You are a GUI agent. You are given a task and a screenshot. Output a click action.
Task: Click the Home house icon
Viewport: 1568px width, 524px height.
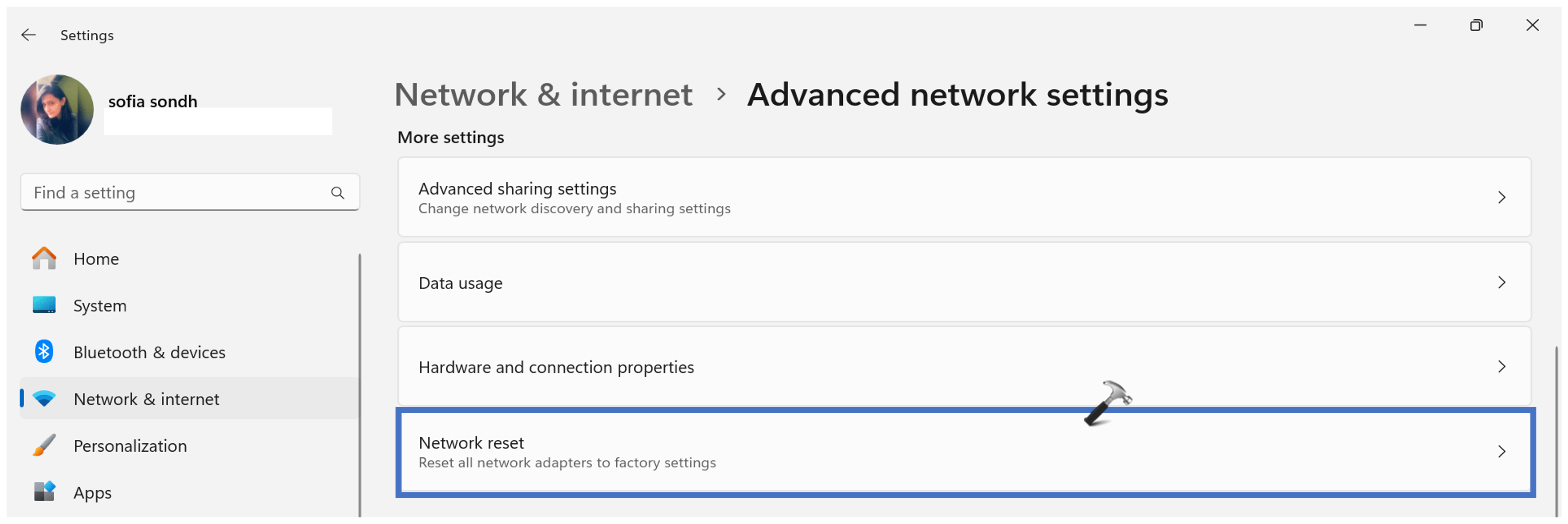44,259
